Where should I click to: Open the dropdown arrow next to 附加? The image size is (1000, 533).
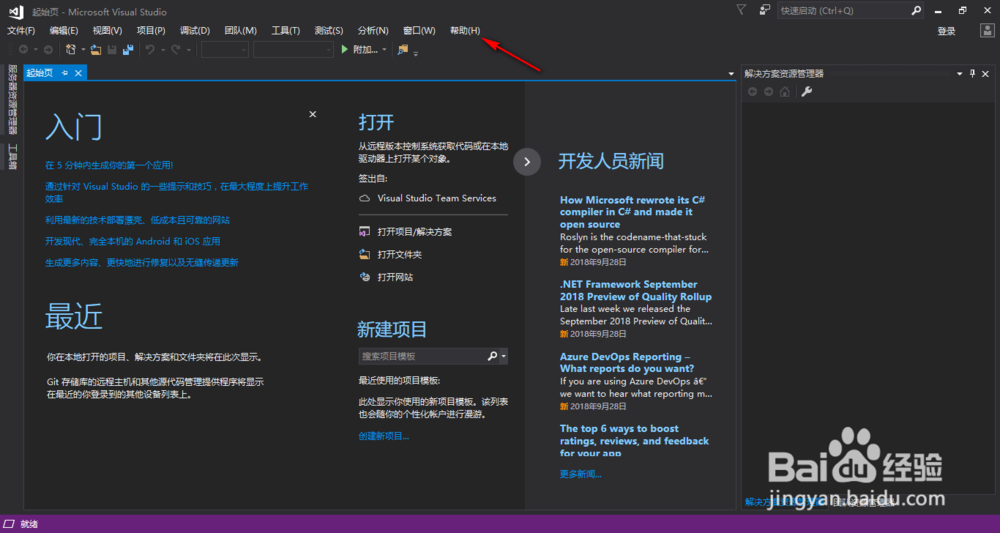(x=386, y=49)
